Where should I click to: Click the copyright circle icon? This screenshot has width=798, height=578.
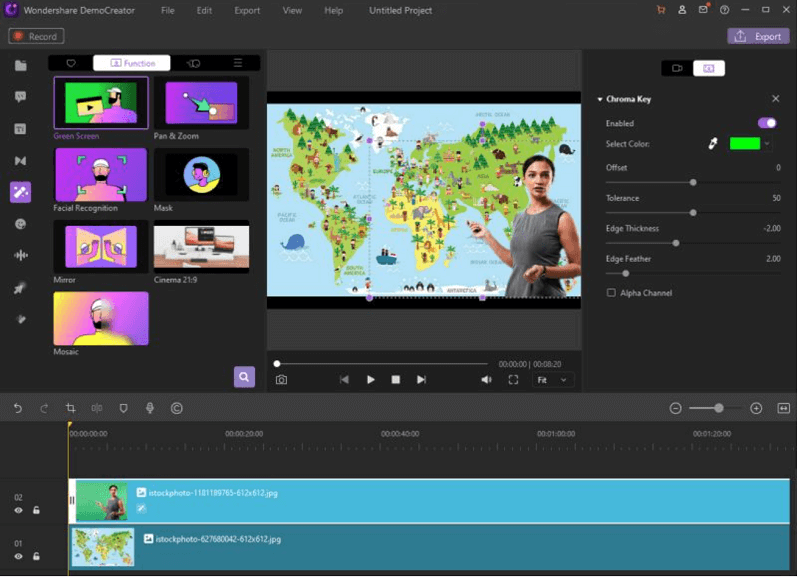(x=177, y=408)
